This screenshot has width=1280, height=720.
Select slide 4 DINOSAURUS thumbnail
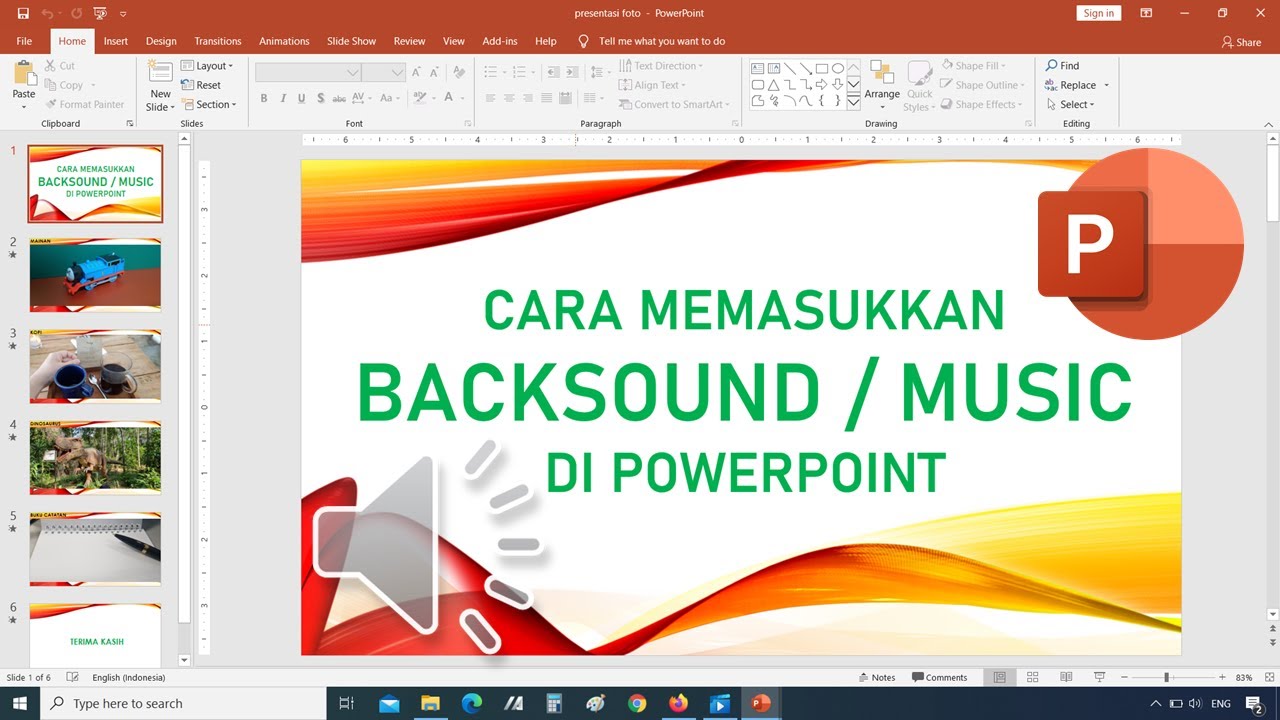click(95, 457)
